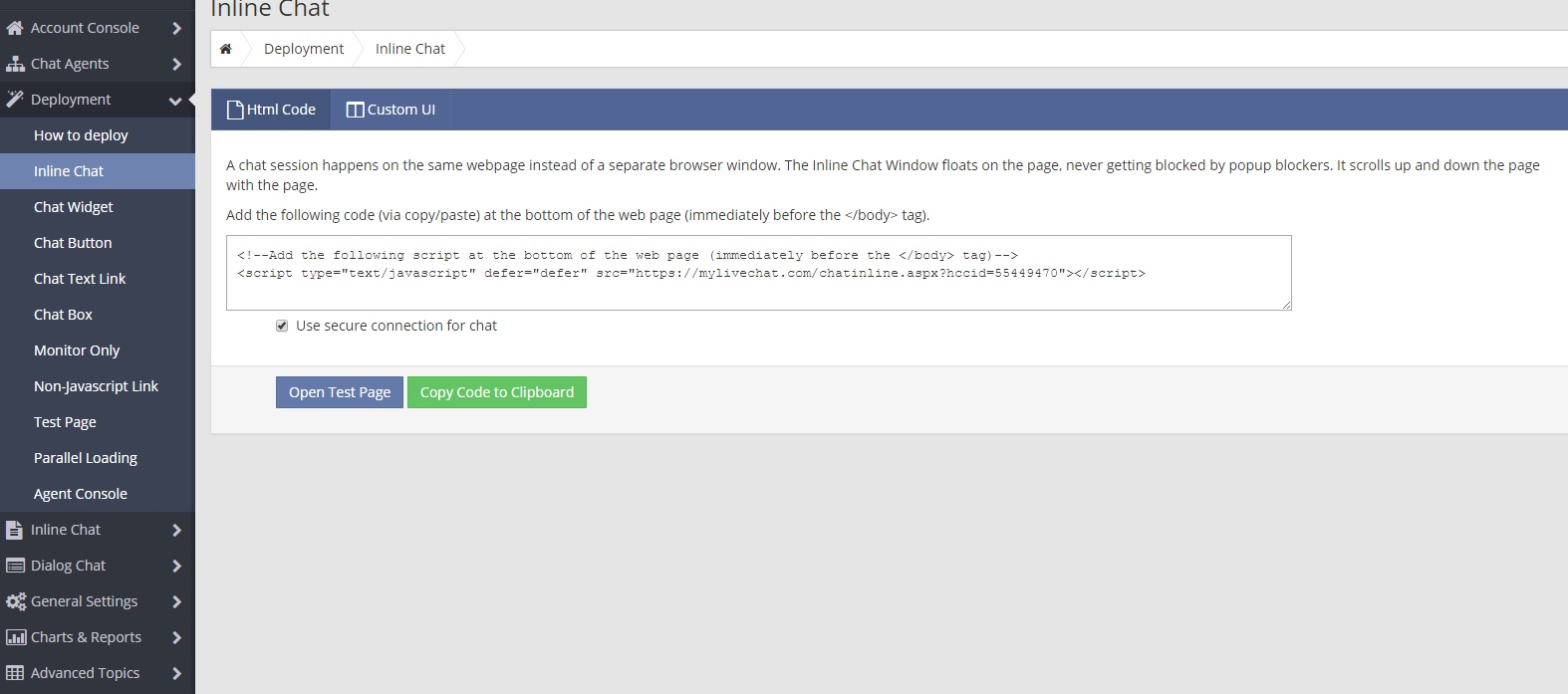Click the Inline Chat breadcrumb link
This screenshot has height=694, width=1568.
click(410, 49)
